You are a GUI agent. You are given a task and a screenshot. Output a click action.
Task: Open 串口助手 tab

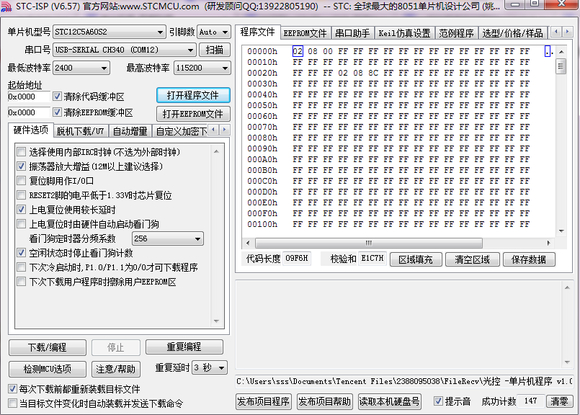pyautogui.click(x=352, y=33)
